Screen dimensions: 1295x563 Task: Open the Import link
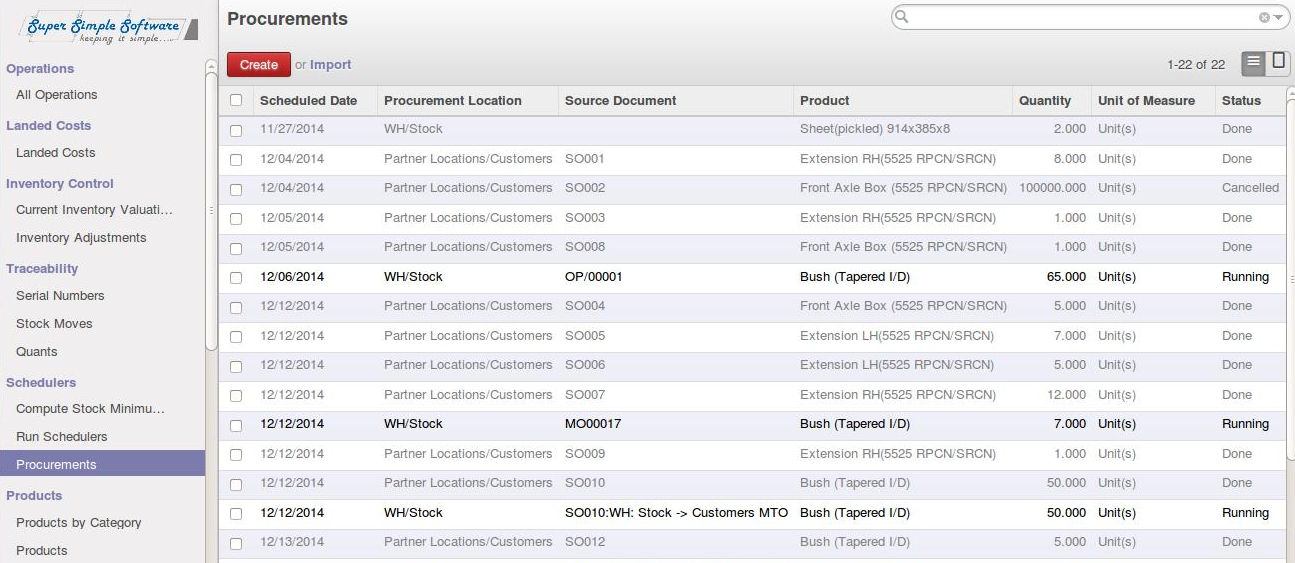click(x=330, y=65)
